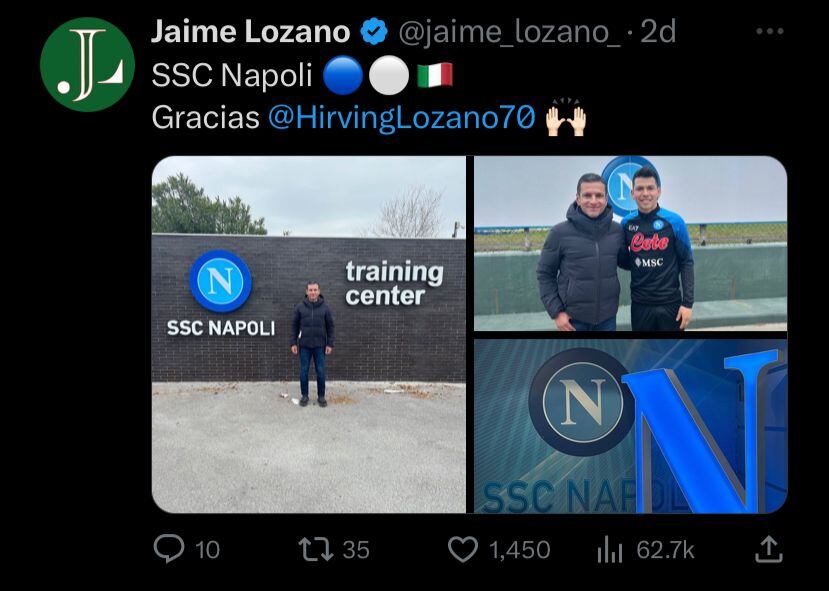The image size is (829, 591).
Task: Open Jaime Lozano display name profile
Action: pyautogui.click(x=251, y=32)
